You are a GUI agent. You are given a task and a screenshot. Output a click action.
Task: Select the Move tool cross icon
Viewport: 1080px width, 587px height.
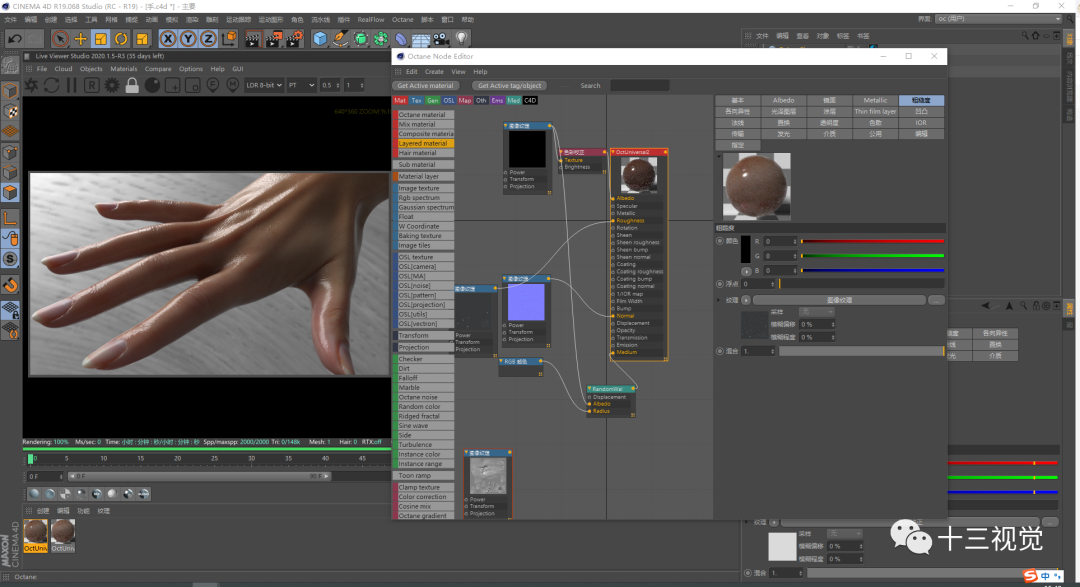pyautogui.click(x=81, y=39)
